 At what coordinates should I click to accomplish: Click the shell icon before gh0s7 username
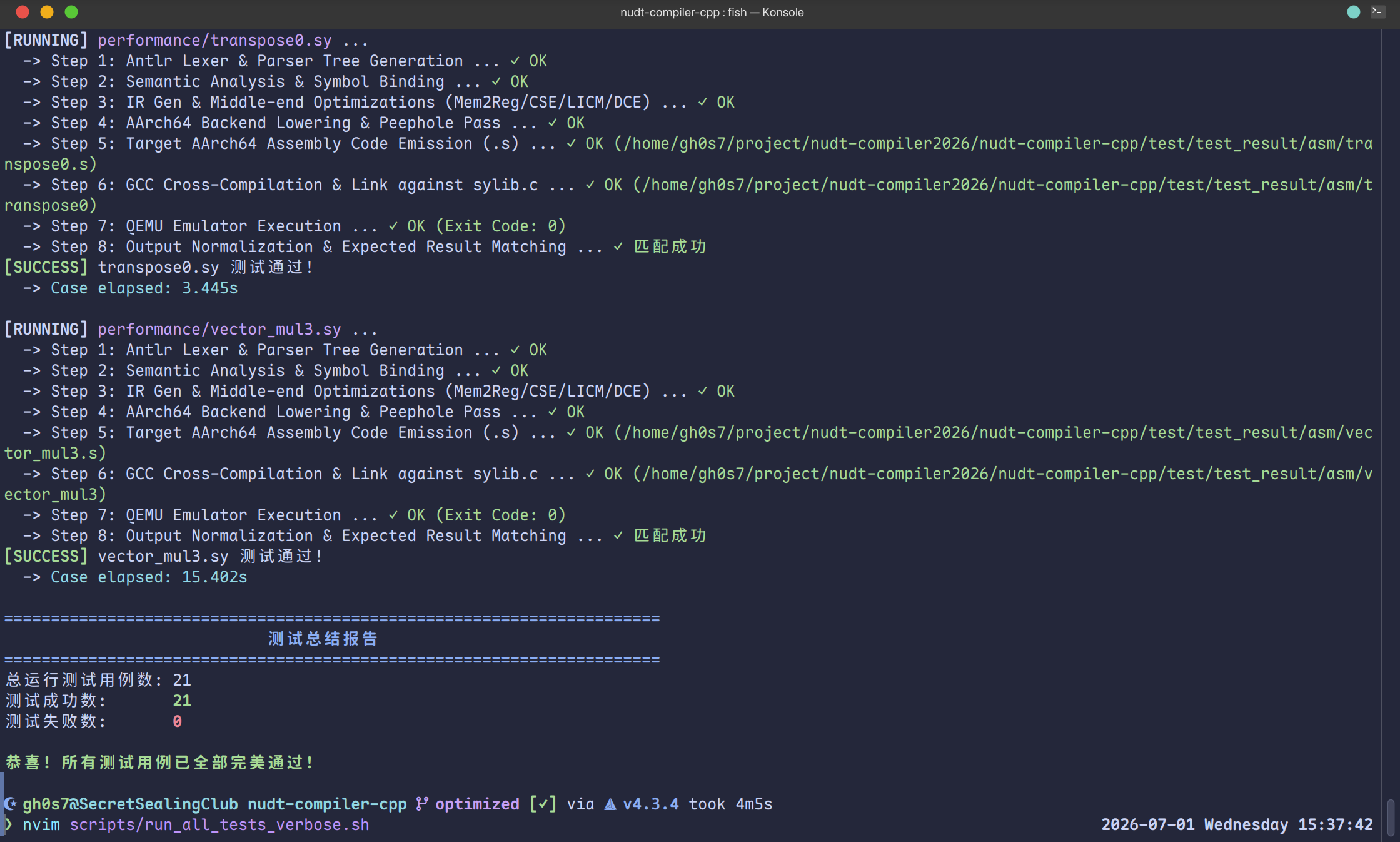coord(10,804)
